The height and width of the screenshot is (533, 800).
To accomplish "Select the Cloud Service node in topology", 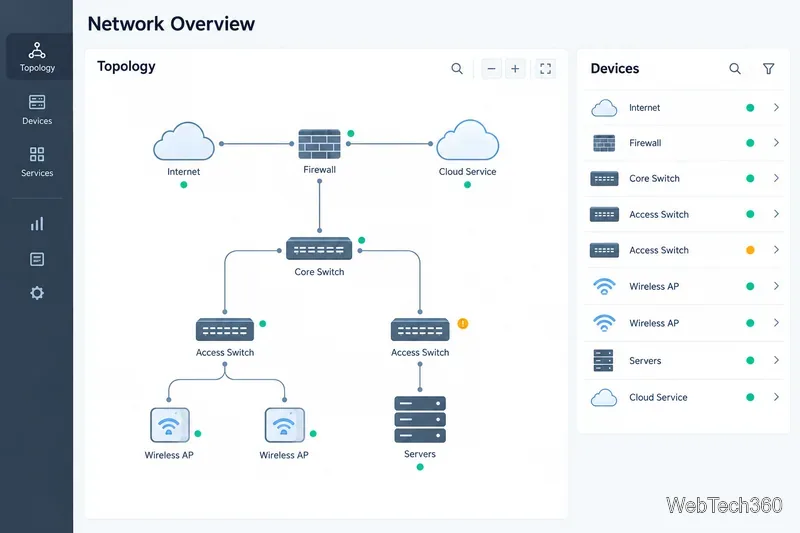I will click(467, 141).
